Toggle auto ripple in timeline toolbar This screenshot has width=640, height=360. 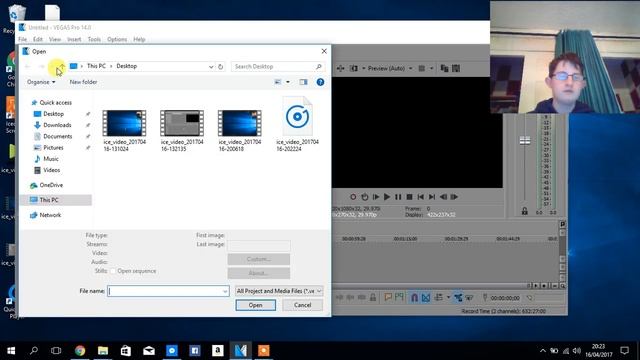(x=439, y=298)
